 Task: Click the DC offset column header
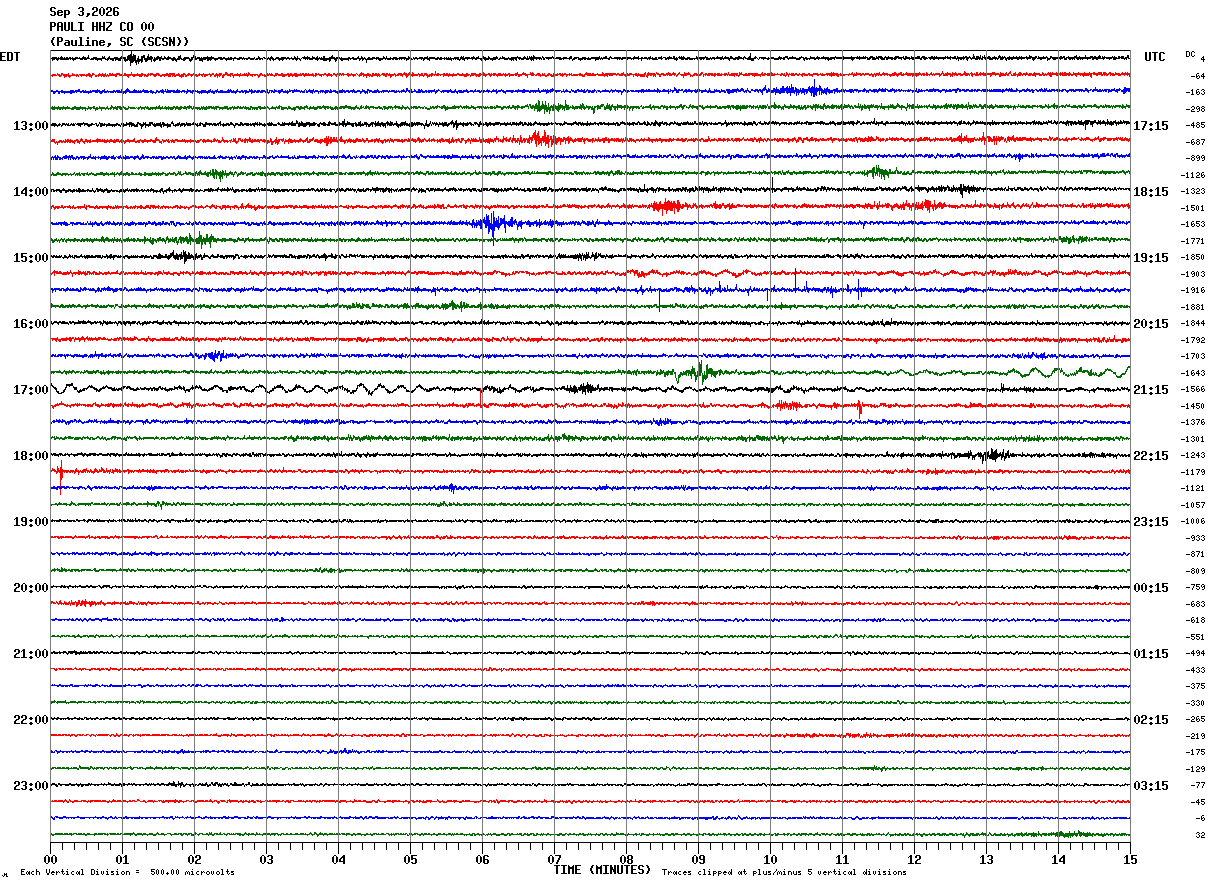tap(1191, 55)
